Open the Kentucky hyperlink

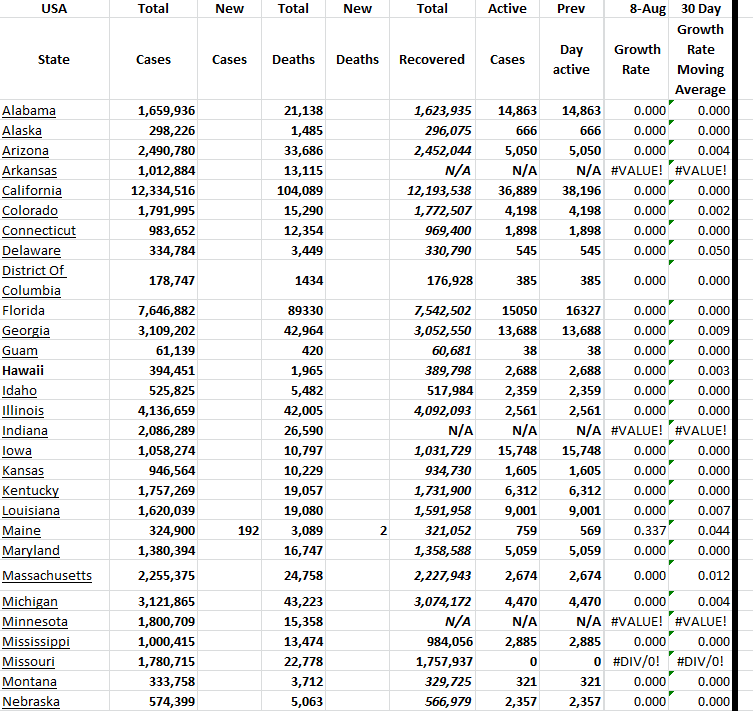pos(30,491)
